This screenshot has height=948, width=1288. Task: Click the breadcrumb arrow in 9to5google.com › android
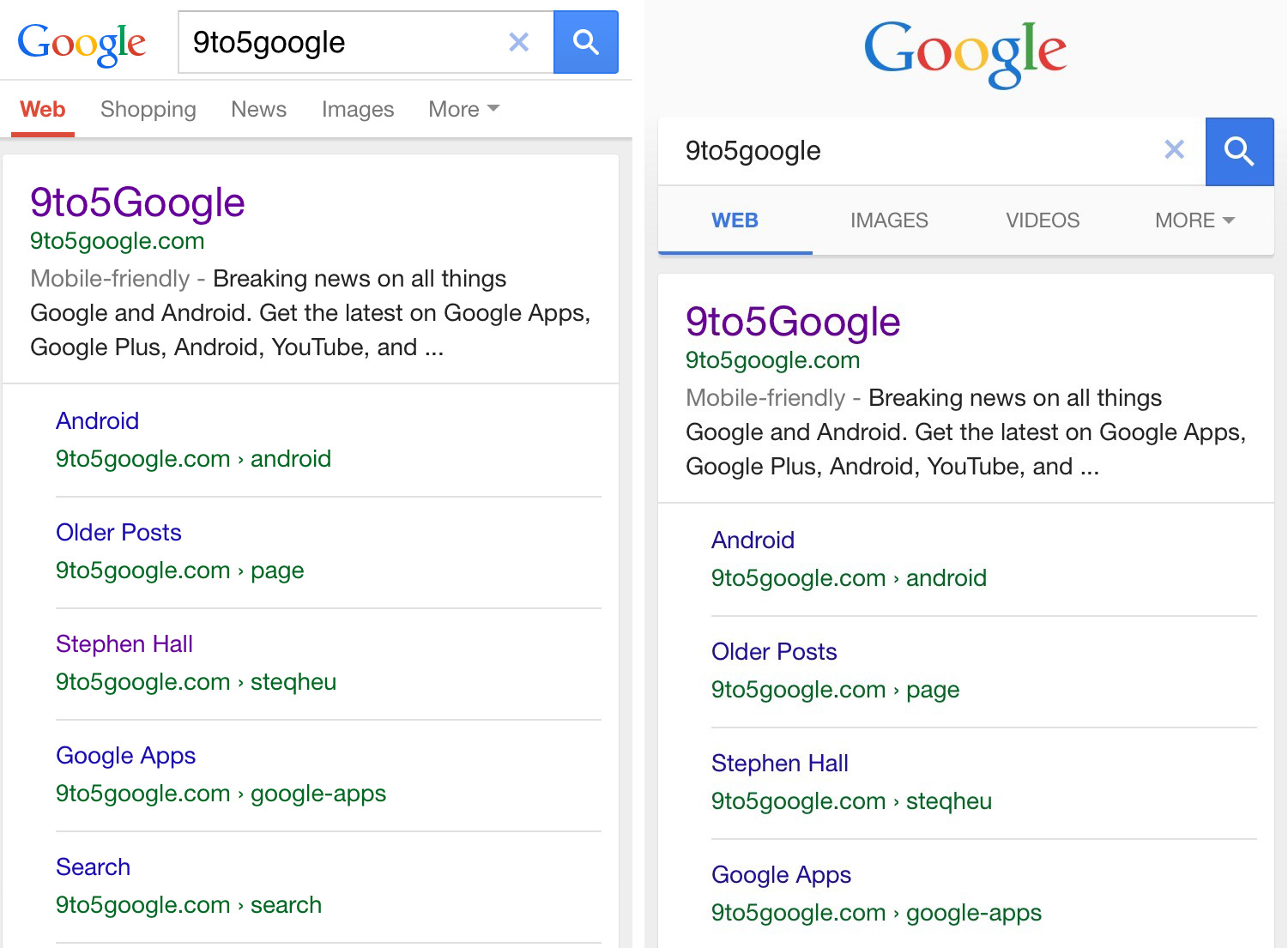(237, 459)
